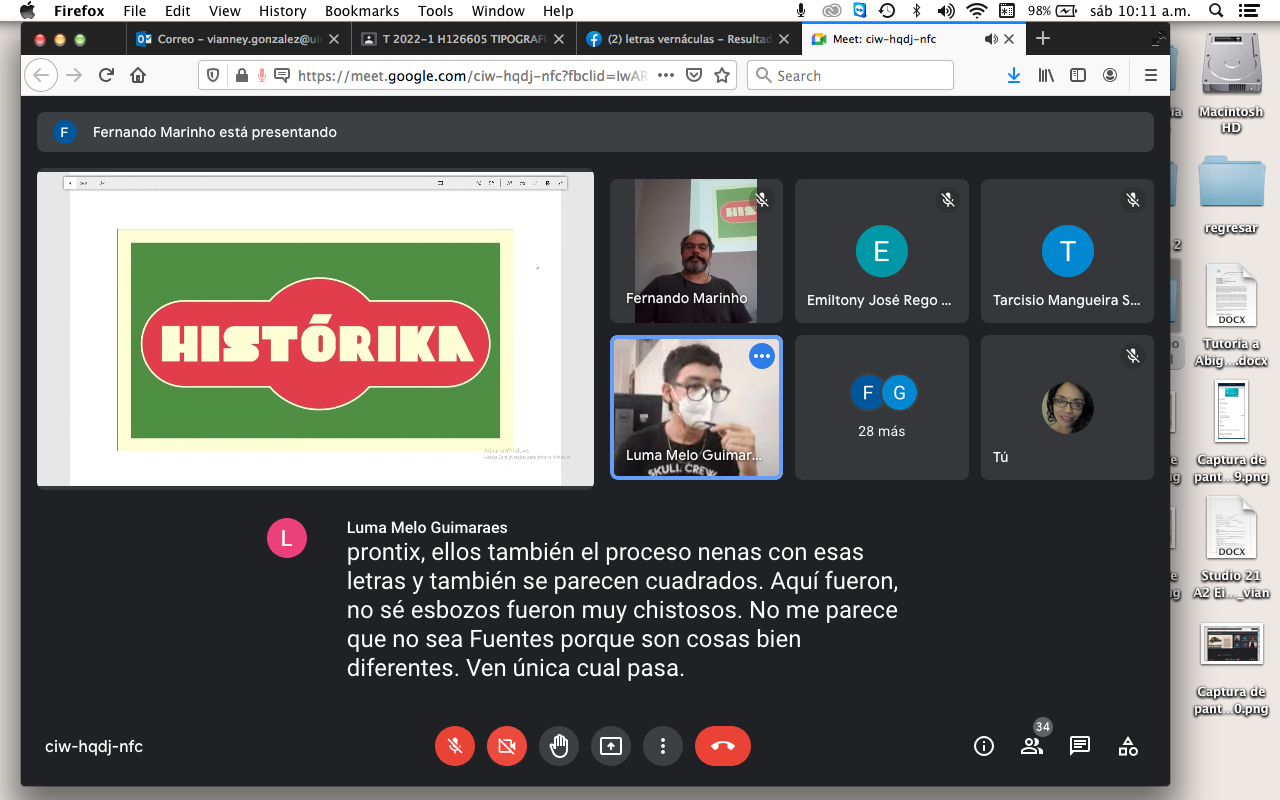Open the activities icon

click(1128, 746)
